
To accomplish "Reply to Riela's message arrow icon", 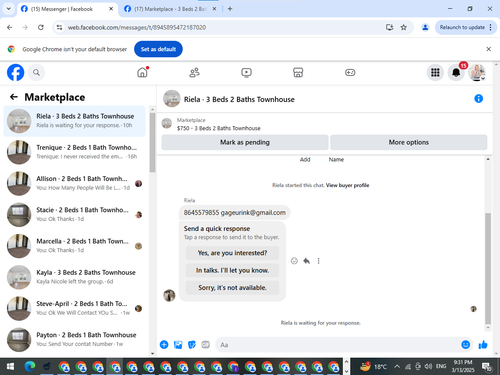I will [x=306, y=261].
